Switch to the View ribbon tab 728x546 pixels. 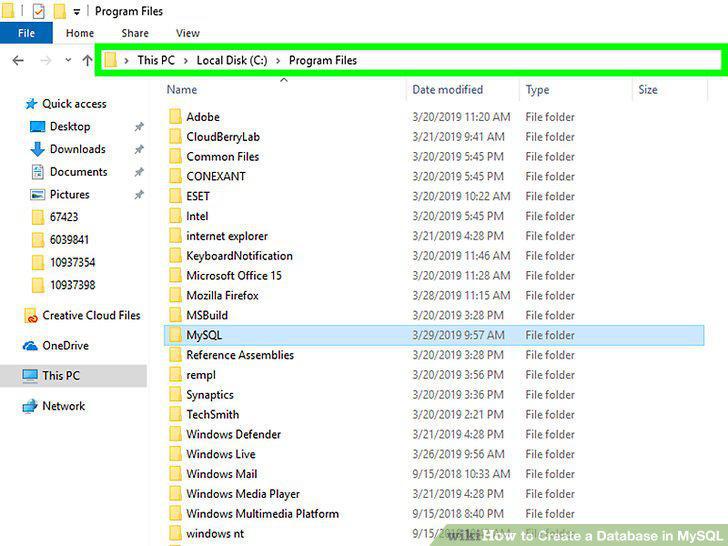(x=188, y=33)
